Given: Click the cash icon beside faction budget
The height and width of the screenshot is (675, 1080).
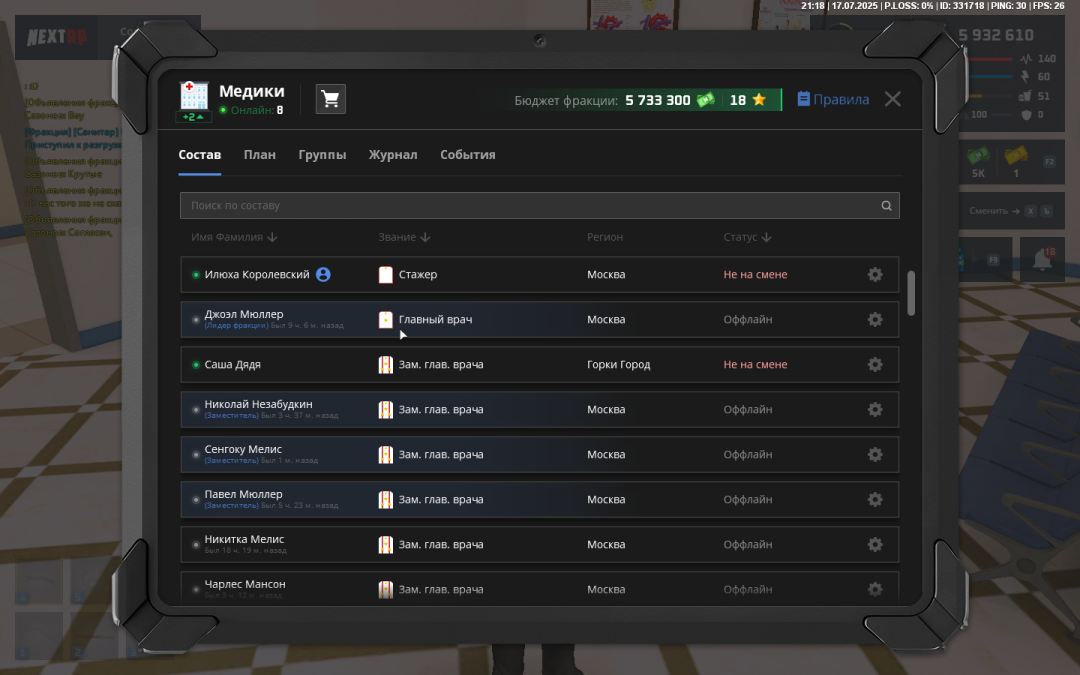Looking at the screenshot, I should tap(705, 100).
